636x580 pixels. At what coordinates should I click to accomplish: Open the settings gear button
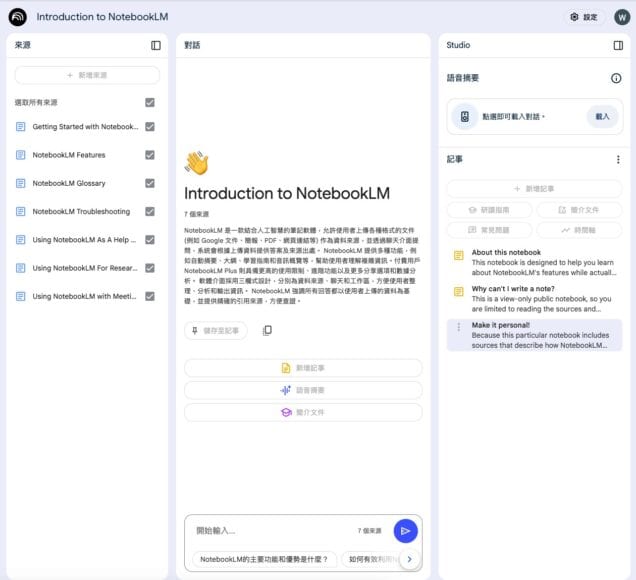pos(584,17)
